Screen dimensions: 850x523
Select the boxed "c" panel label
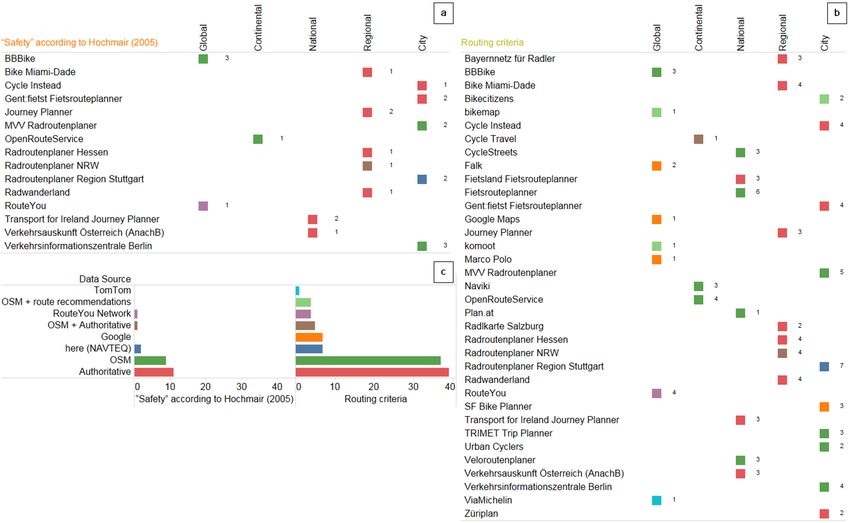tap(443, 272)
